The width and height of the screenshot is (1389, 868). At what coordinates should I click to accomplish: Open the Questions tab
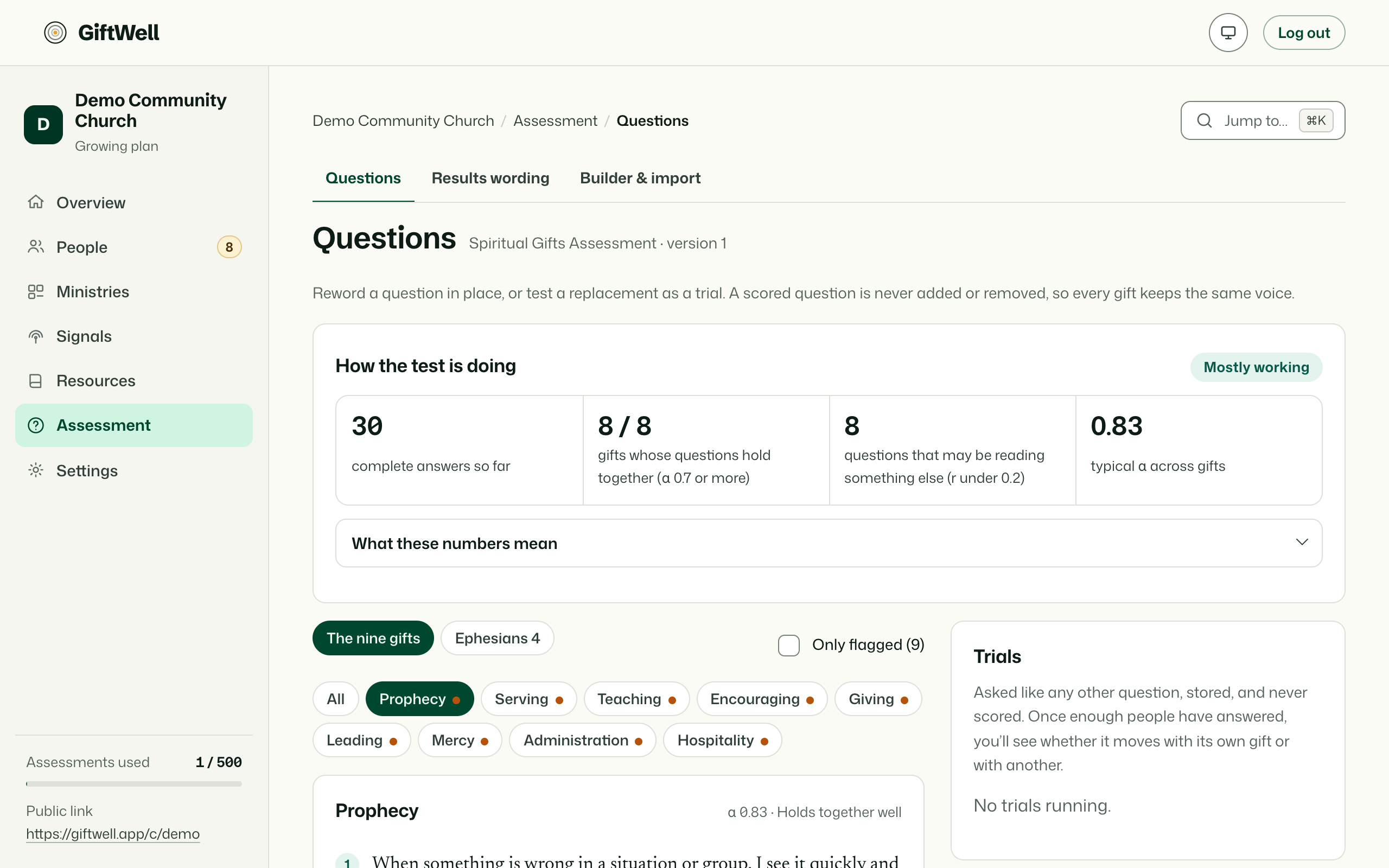tap(363, 178)
